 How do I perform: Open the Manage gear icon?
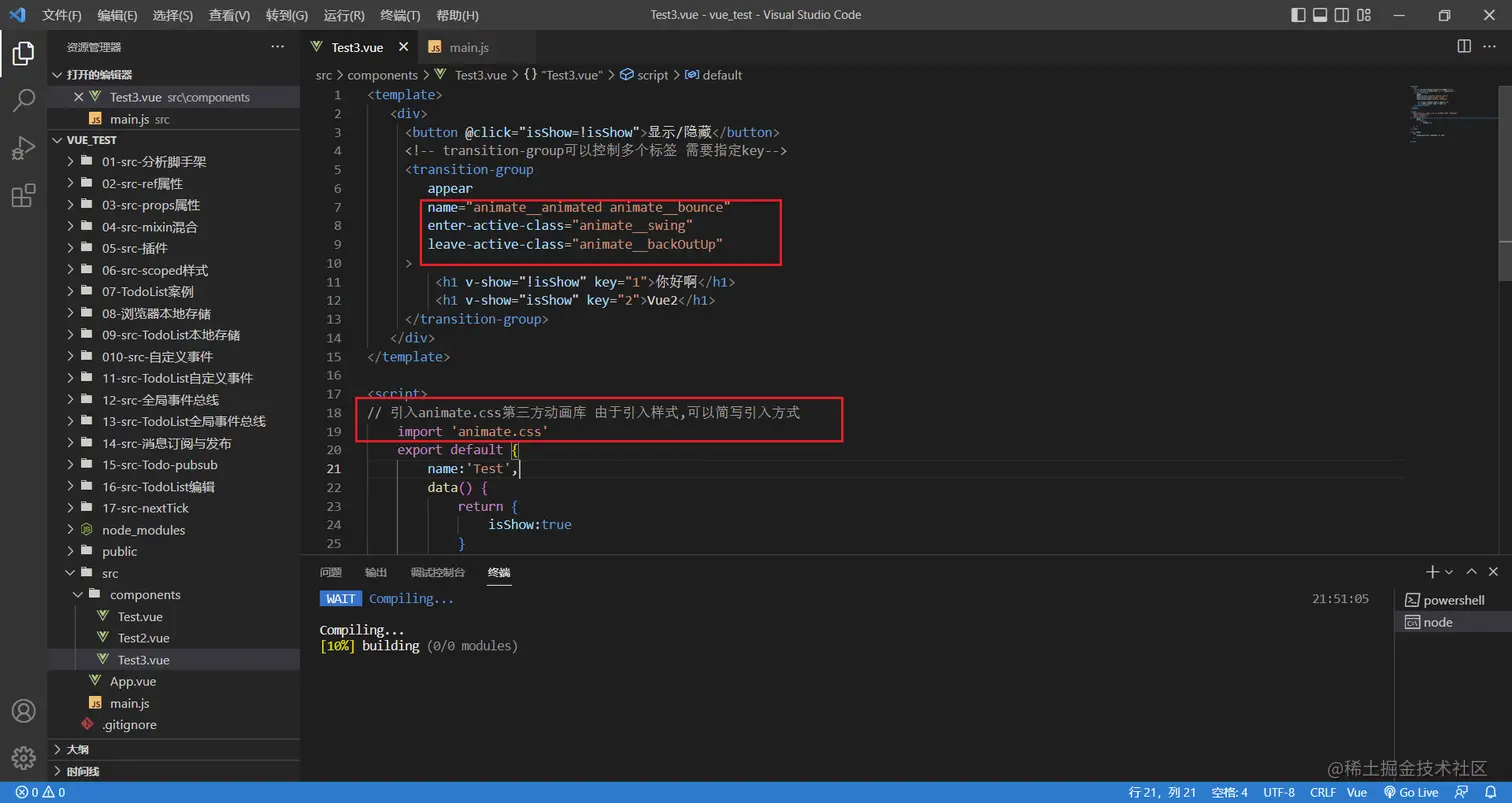(x=23, y=758)
